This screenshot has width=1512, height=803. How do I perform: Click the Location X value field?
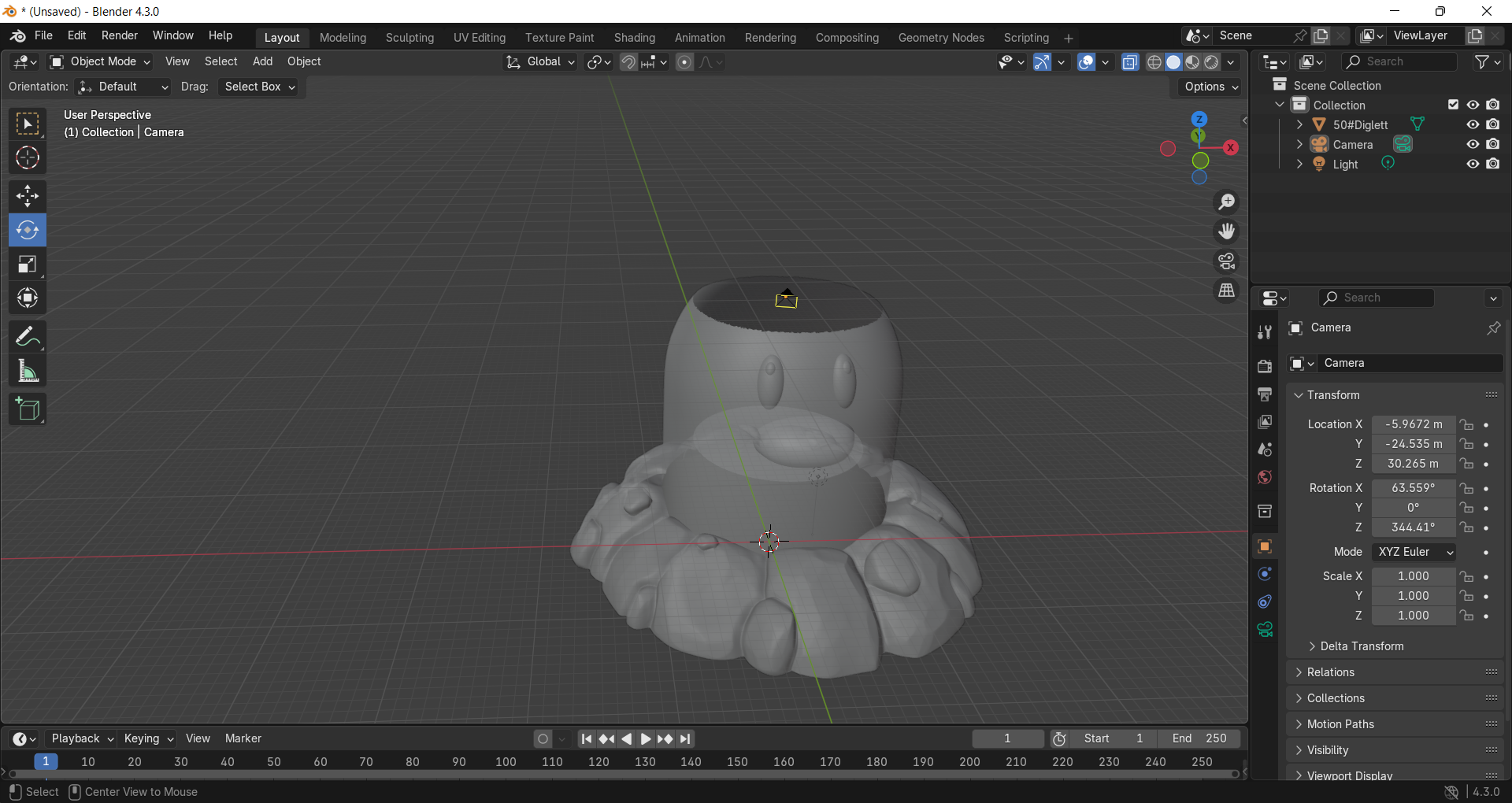tap(1414, 424)
